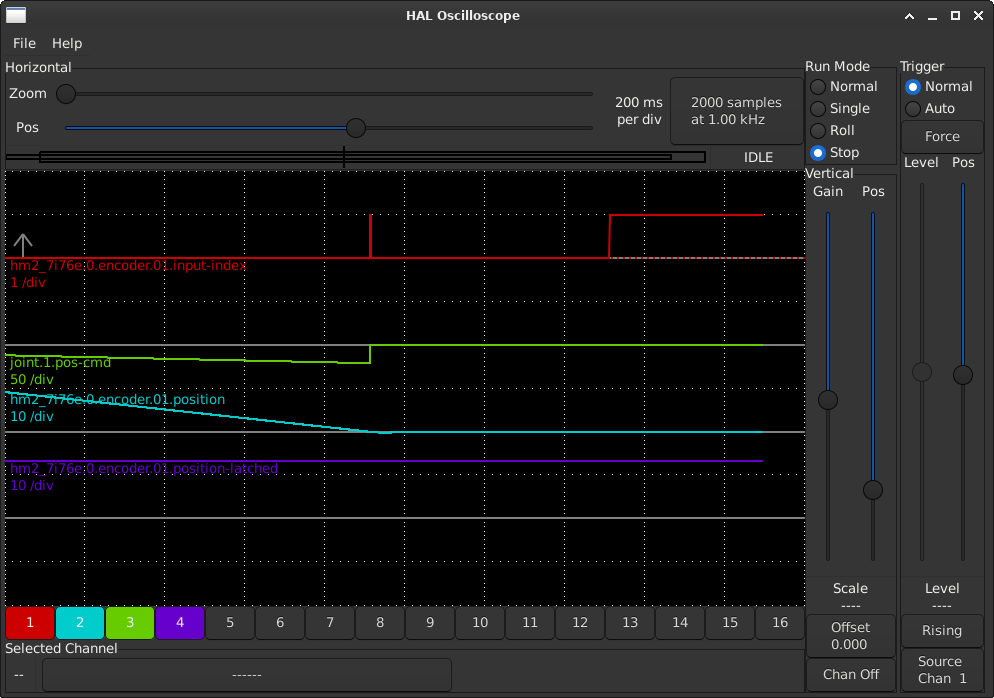The image size is (994, 698).
Task: Select purple channel 4 button
Action: (x=180, y=623)
